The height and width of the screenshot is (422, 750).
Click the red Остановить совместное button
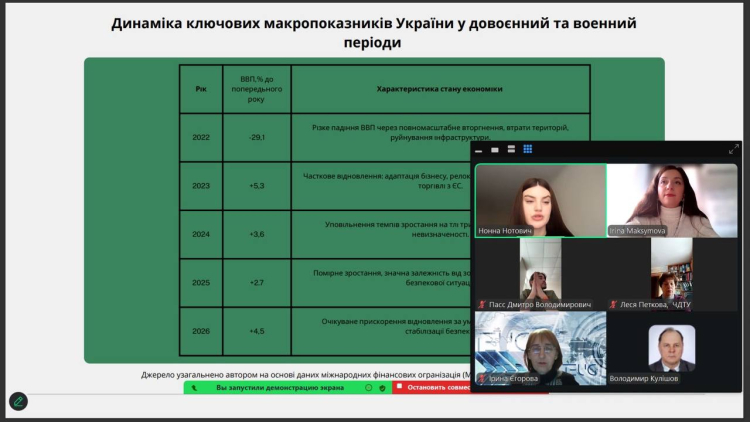(x=432, y=387)
